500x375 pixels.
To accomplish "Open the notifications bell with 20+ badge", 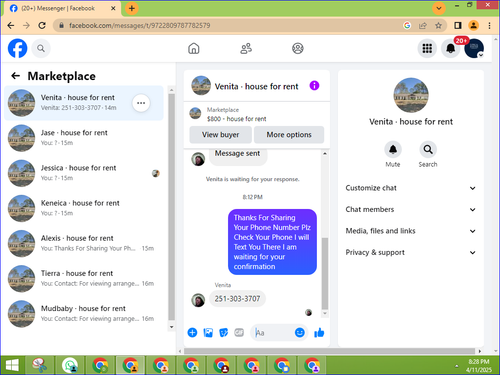I will click(451, 48).
